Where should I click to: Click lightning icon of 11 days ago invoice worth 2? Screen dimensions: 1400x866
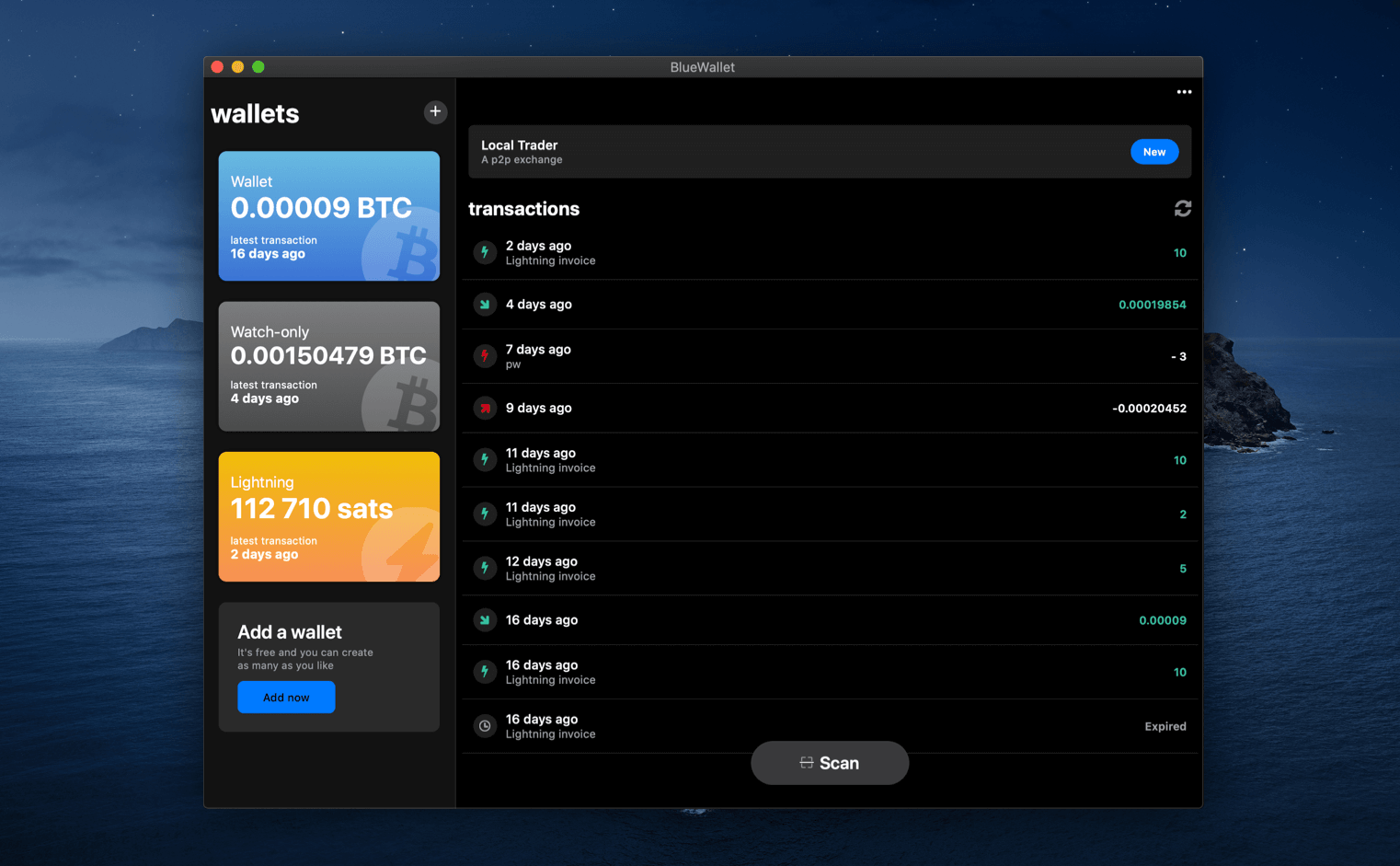[485, 514]
